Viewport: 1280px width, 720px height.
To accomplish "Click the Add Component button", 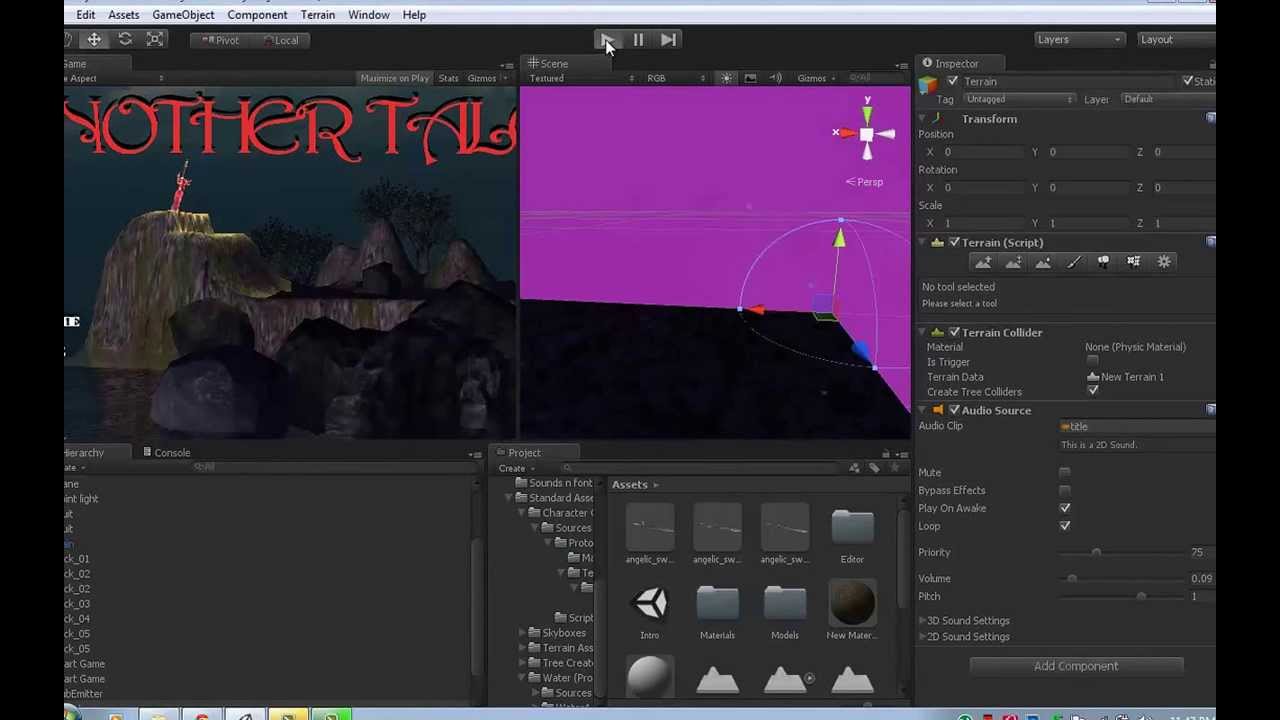I will 1076,666.
